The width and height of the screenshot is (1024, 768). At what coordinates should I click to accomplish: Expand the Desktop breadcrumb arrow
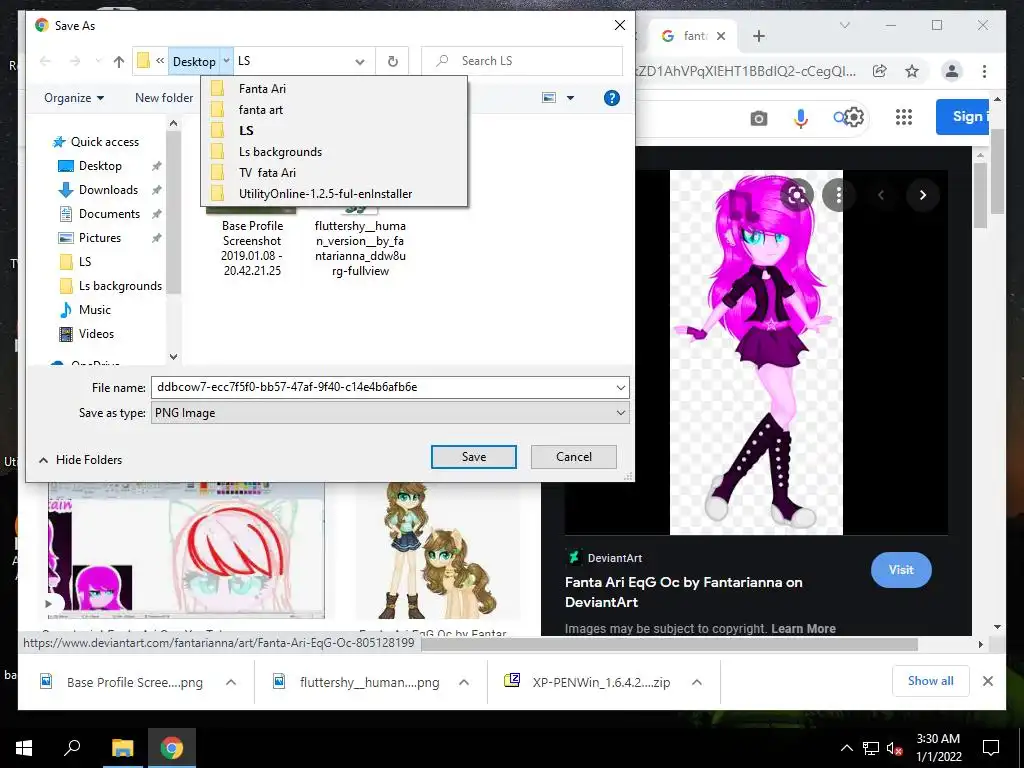point(226,61)
